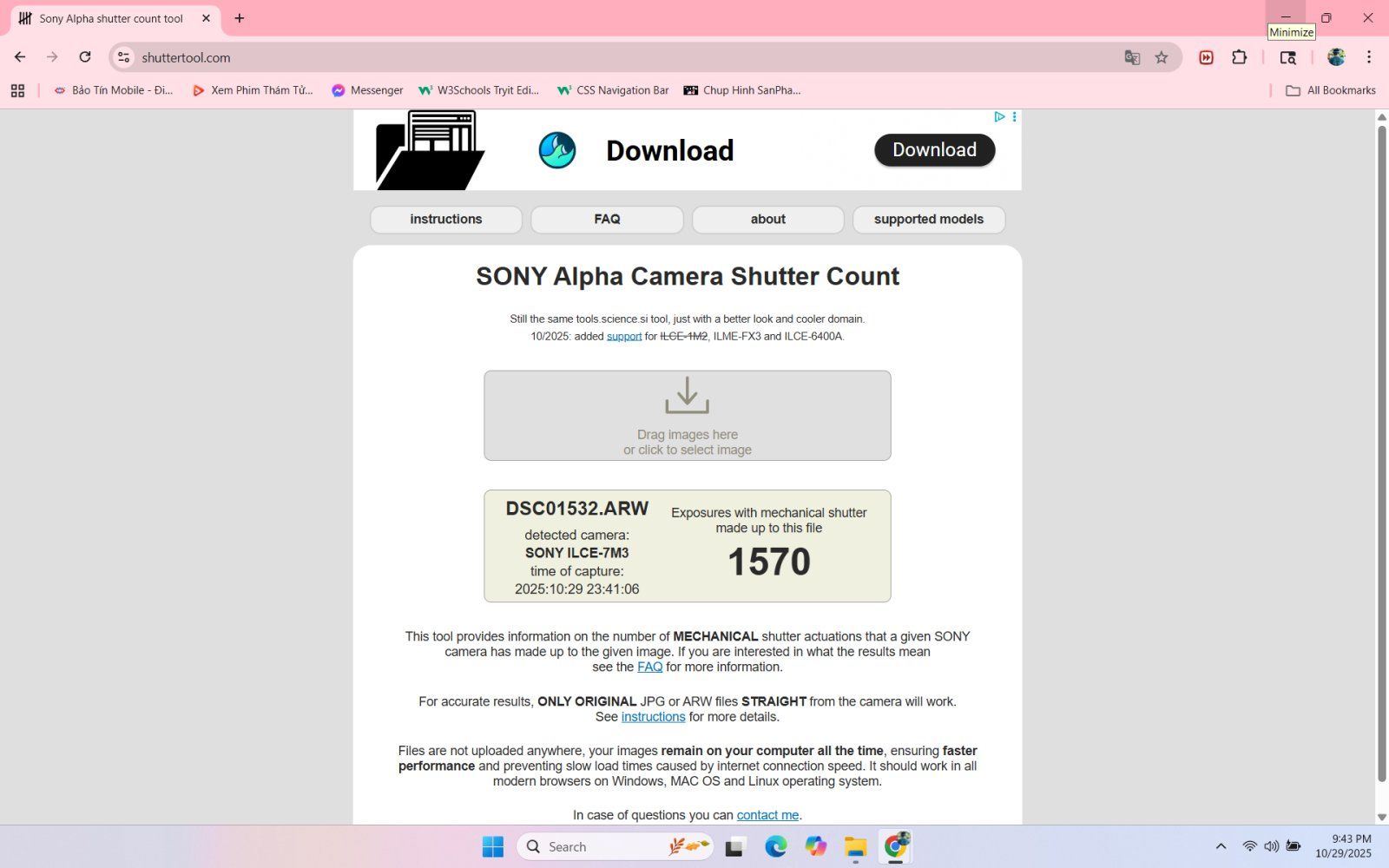Open CSS Navigation Bar bookmark

pos(613,90)
